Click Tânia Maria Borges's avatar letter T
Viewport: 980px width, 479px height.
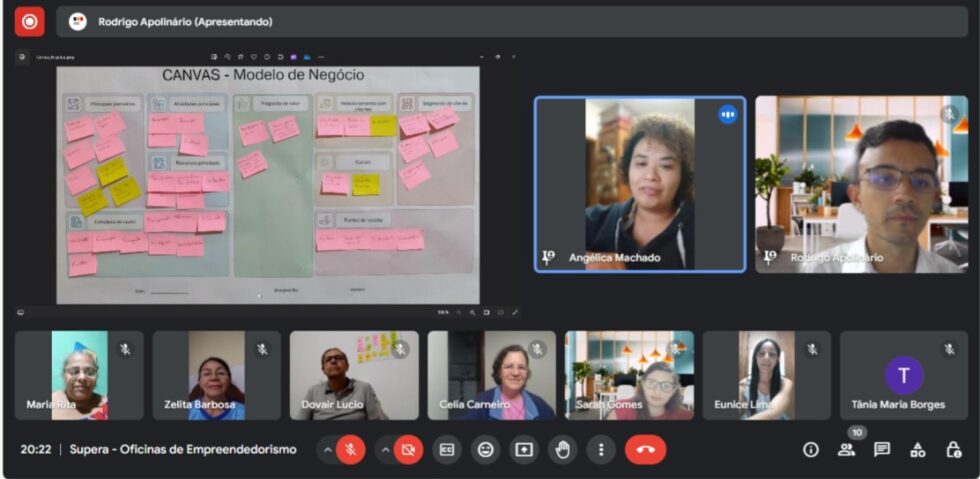pyautogui.click(x=904, y=375)
